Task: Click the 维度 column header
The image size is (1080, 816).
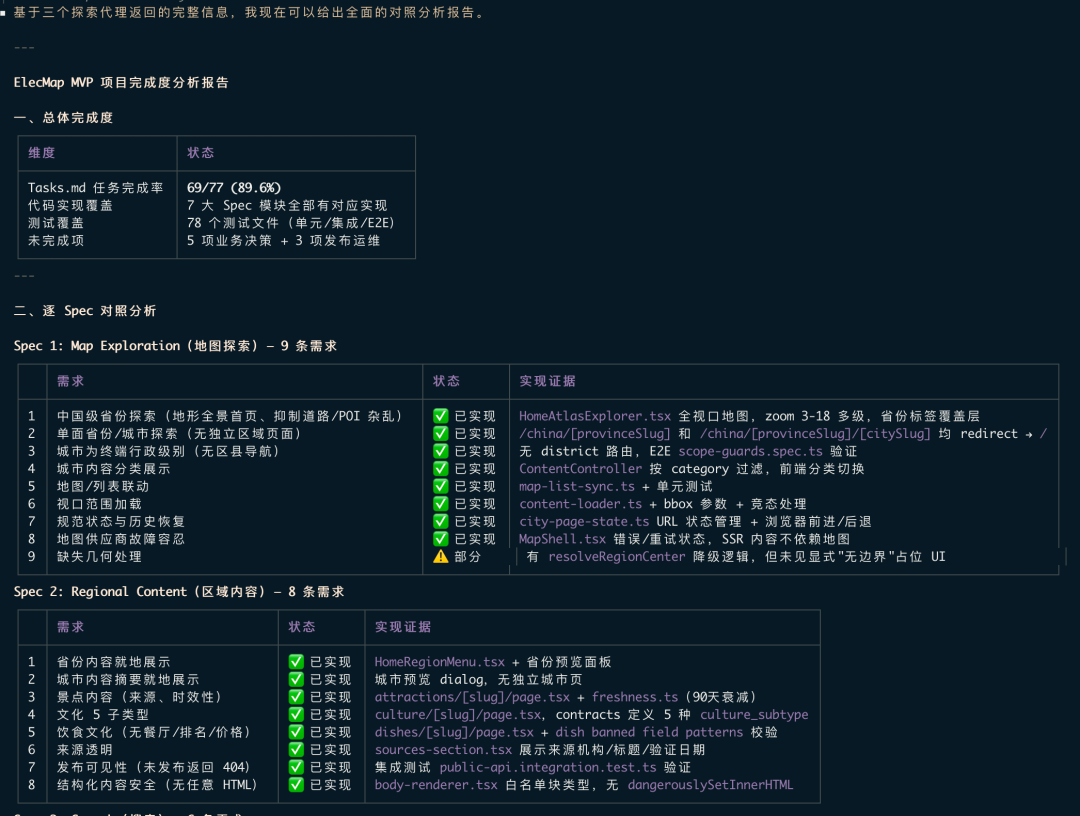Action: (x=41, y=153)
